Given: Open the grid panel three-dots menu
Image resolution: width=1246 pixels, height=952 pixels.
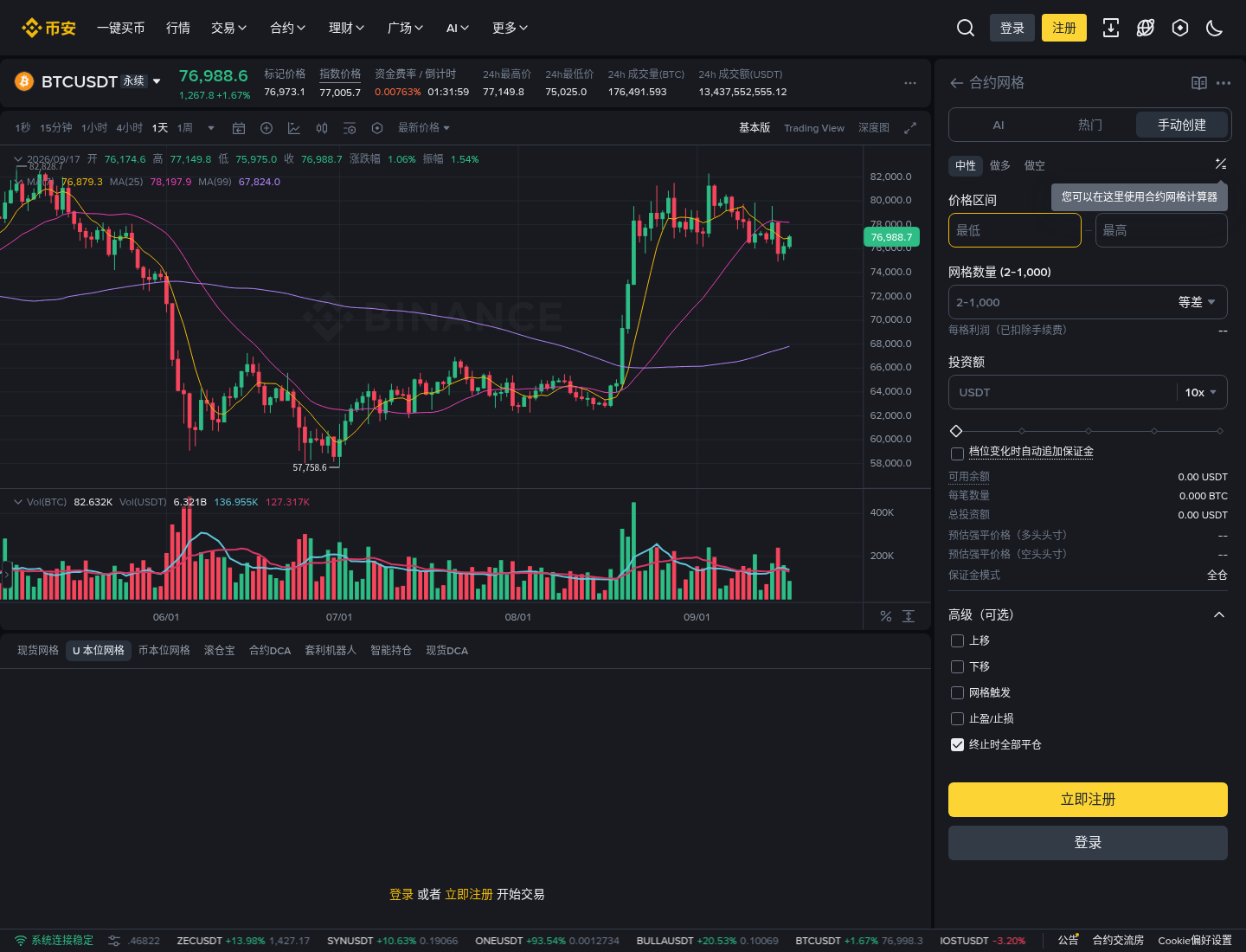Looking at the screenshot, I should [x=1224, y=83].
